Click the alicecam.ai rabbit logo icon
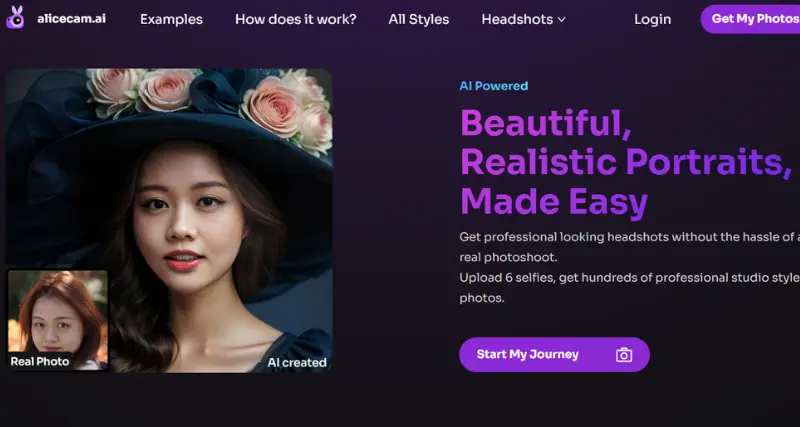 point(15,18)
